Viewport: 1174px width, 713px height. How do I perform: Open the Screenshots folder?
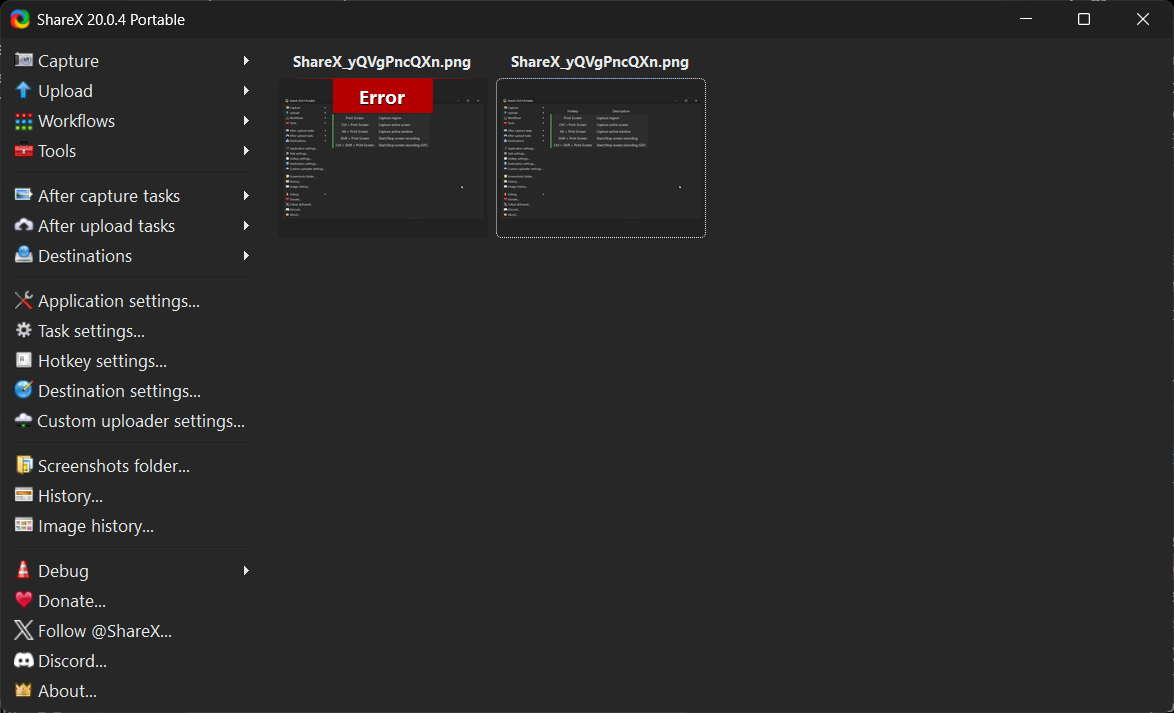(133, 465)
